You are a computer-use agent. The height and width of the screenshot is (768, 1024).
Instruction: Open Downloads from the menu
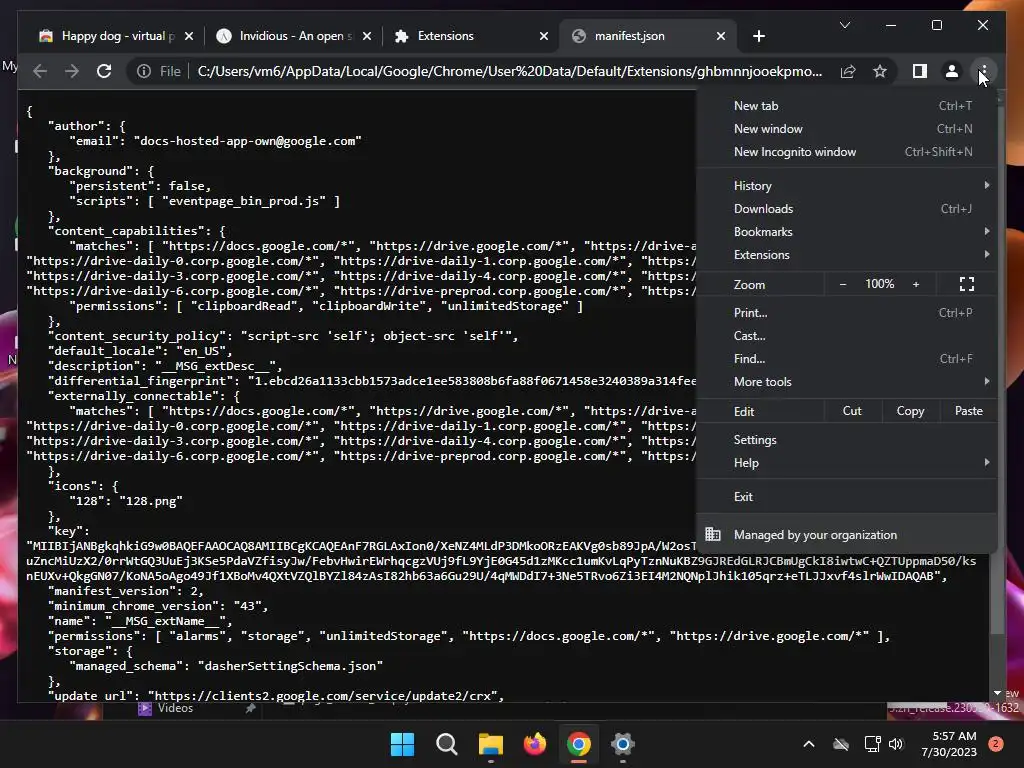pyautogui.click(x=847, y=208)
